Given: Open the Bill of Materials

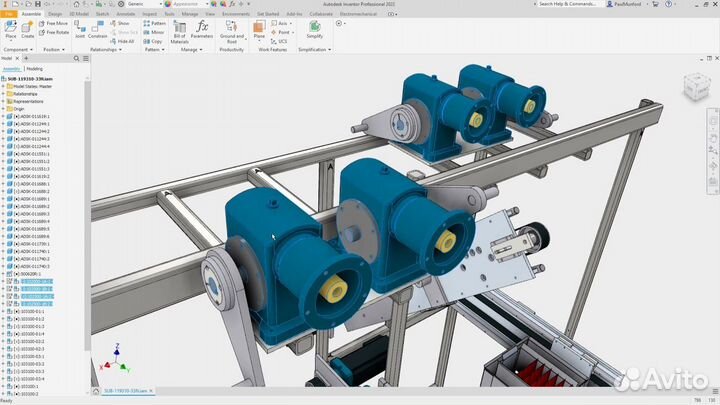Looking at the screenshot, I should point(180,31).
